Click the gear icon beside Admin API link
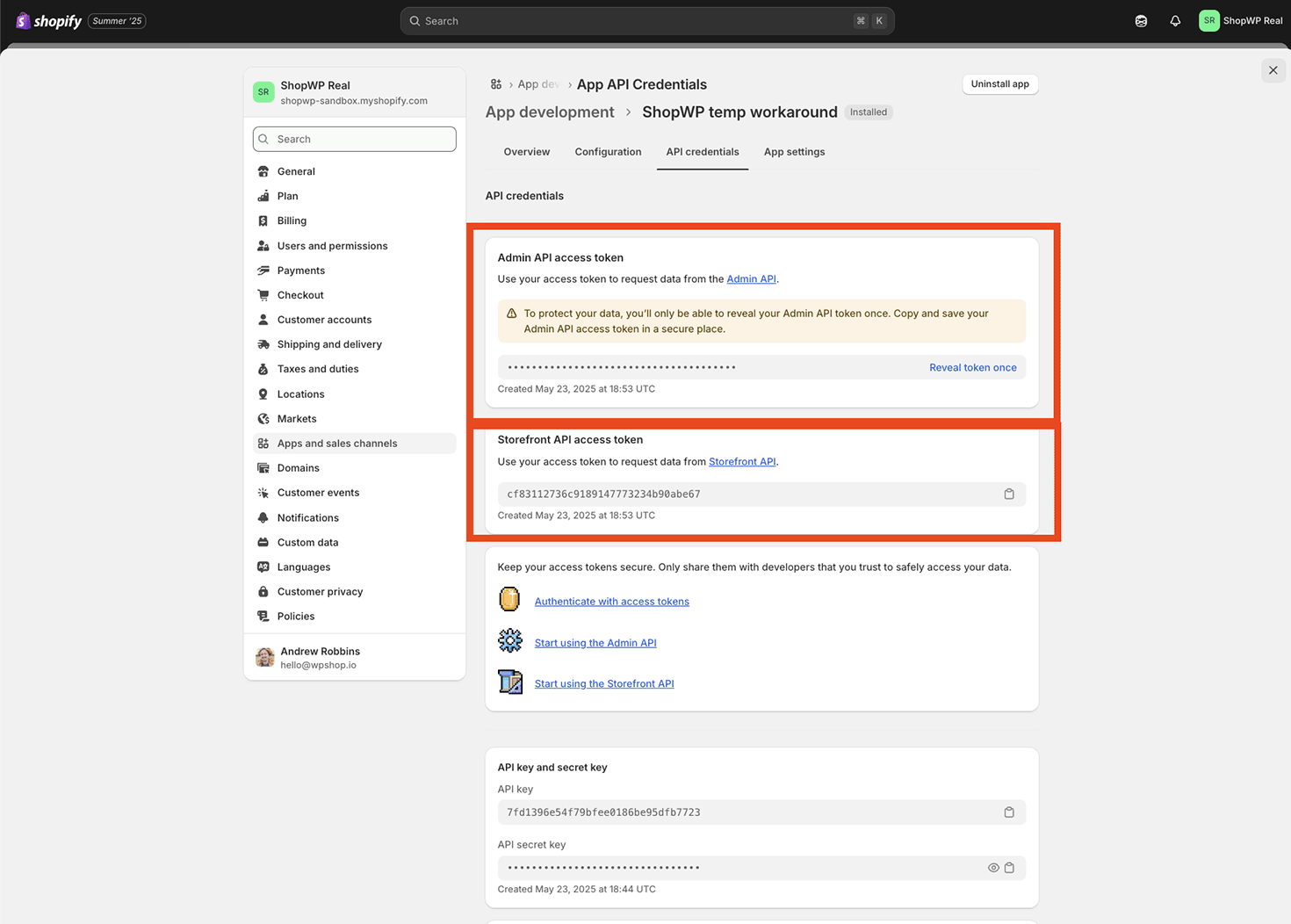The height and width of the screenshot is (924, 1291). coord(509,640)
